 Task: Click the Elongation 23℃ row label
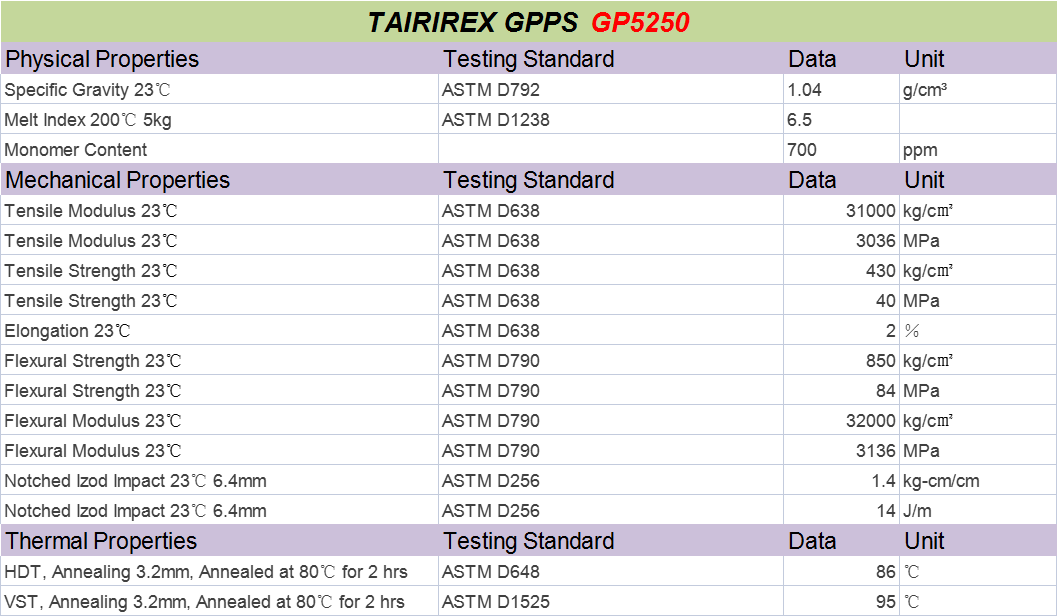tap(68, 331)
